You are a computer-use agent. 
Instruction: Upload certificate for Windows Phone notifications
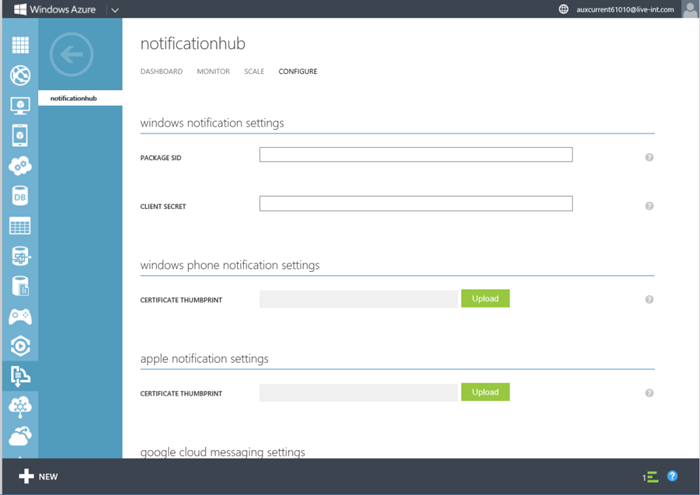485,299
